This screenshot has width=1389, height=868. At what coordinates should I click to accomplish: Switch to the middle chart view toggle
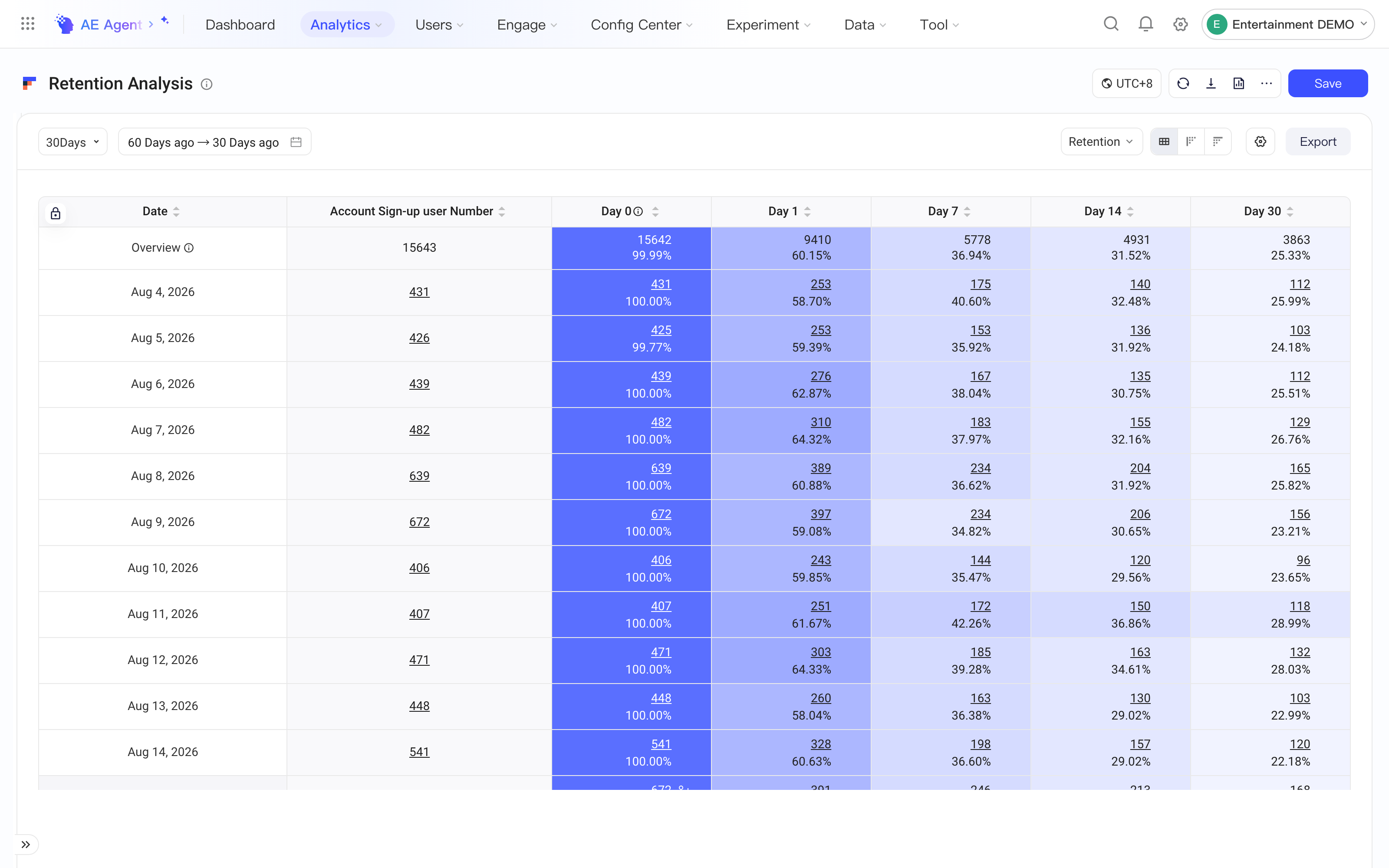[1191, 142]
